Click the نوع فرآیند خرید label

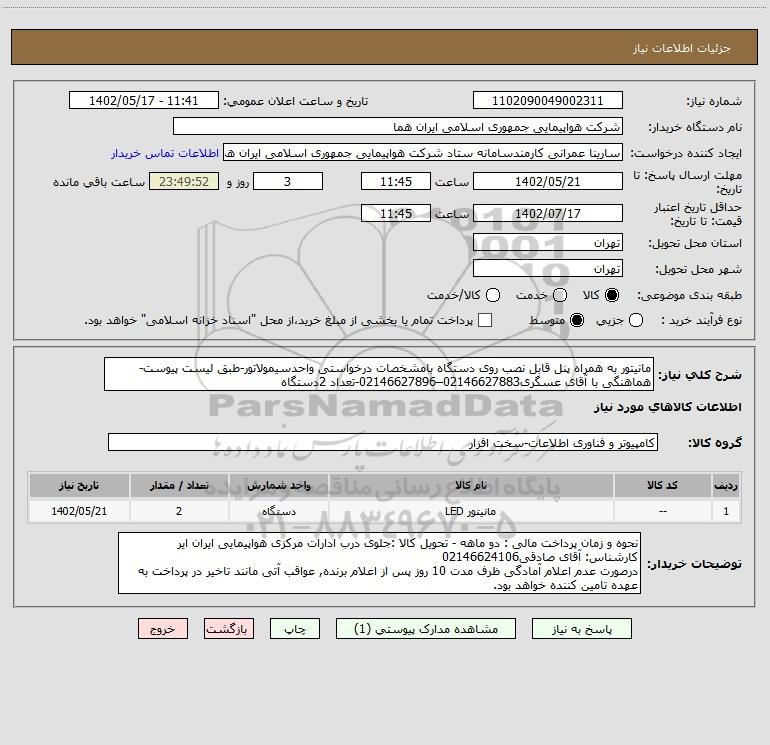[x=701, y=321]
